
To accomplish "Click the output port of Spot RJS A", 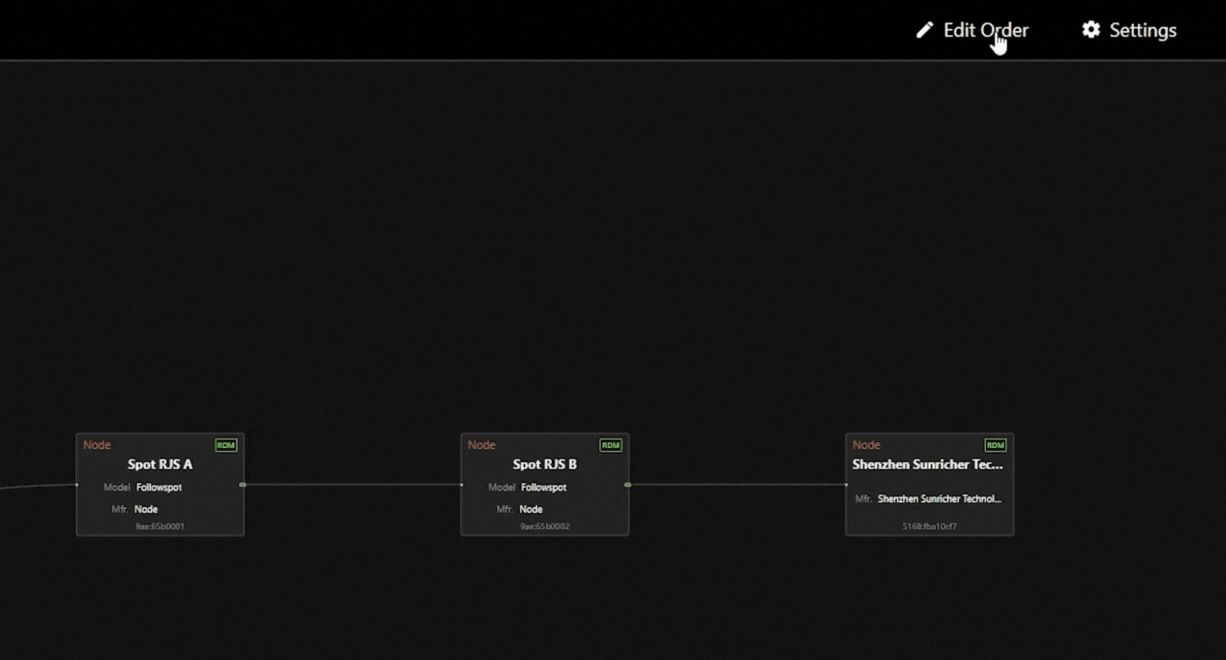I will 243,485.
